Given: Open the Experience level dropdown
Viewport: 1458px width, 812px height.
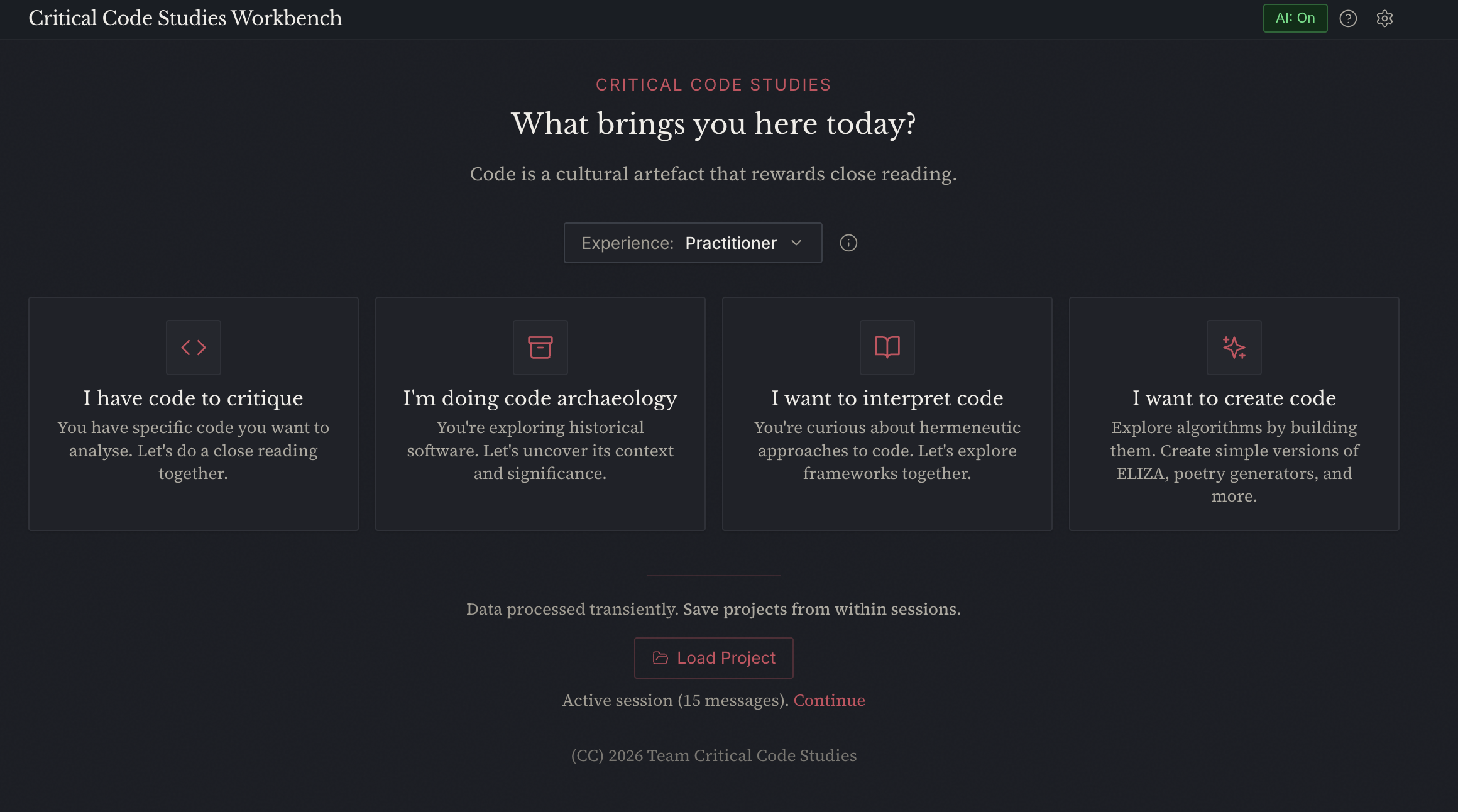Looking at the screenshot, I should point(693,243).
